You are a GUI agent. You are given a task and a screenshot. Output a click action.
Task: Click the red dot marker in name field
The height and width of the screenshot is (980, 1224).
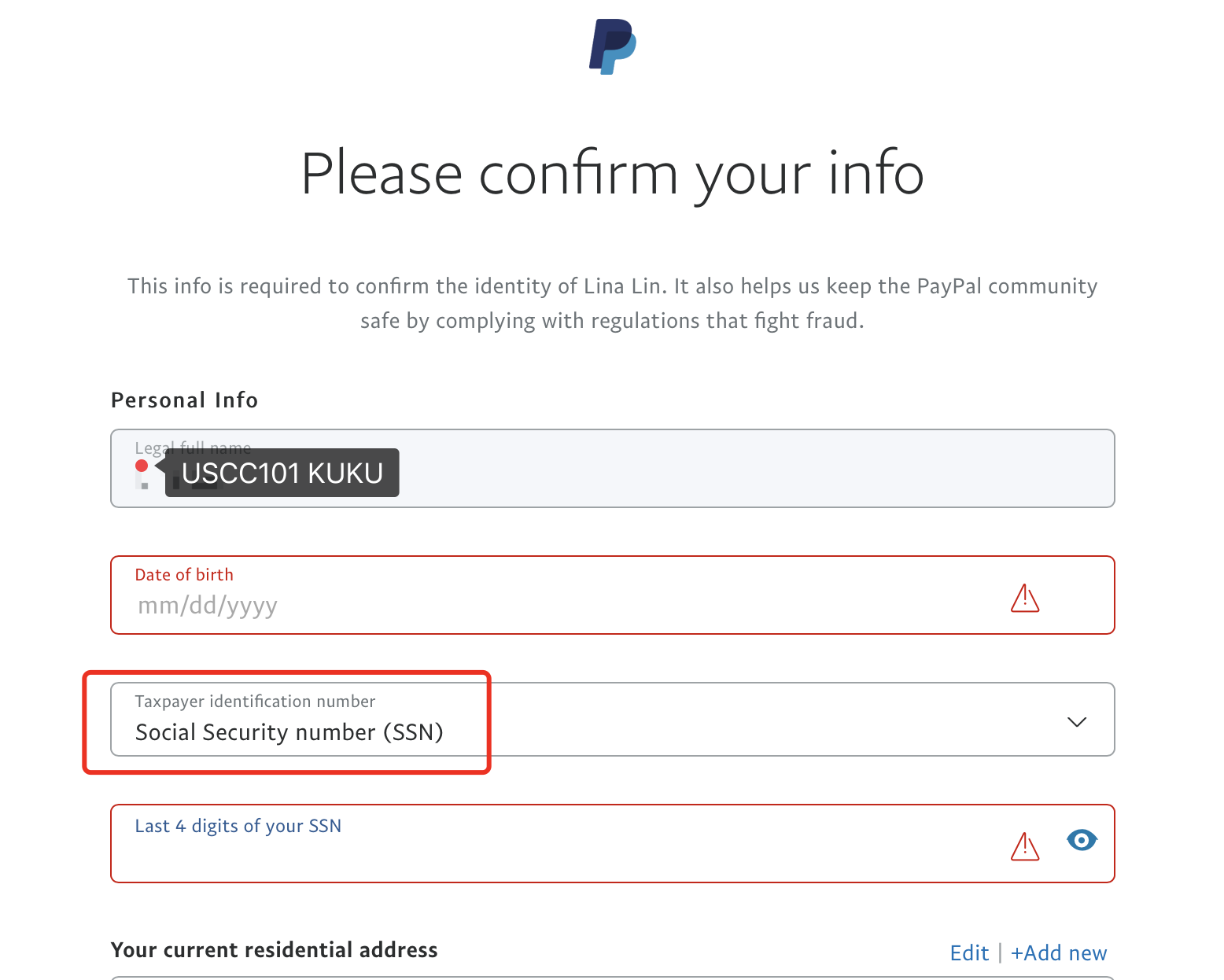click(142, 466)
